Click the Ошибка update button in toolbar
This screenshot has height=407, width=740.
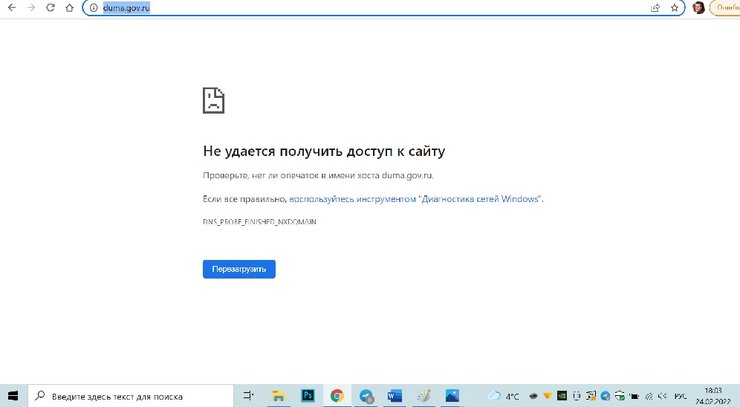pos(725,8)
